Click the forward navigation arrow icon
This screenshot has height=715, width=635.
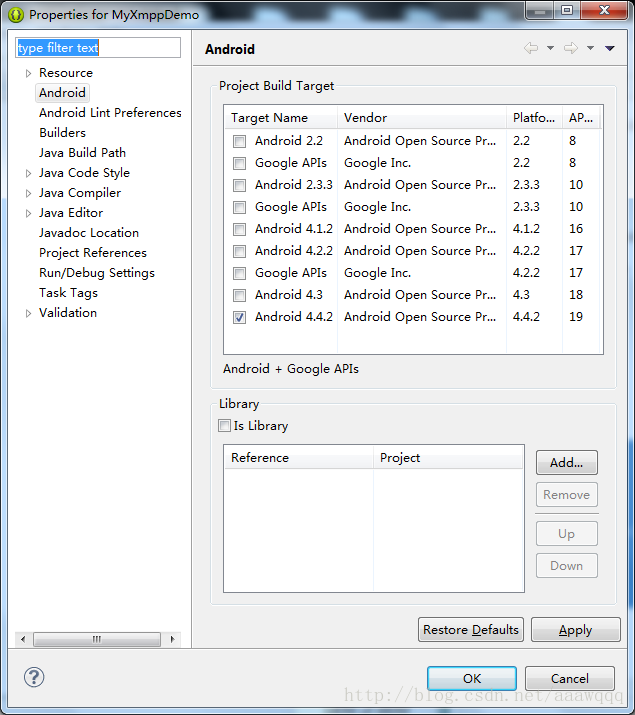tap(571, 48)
